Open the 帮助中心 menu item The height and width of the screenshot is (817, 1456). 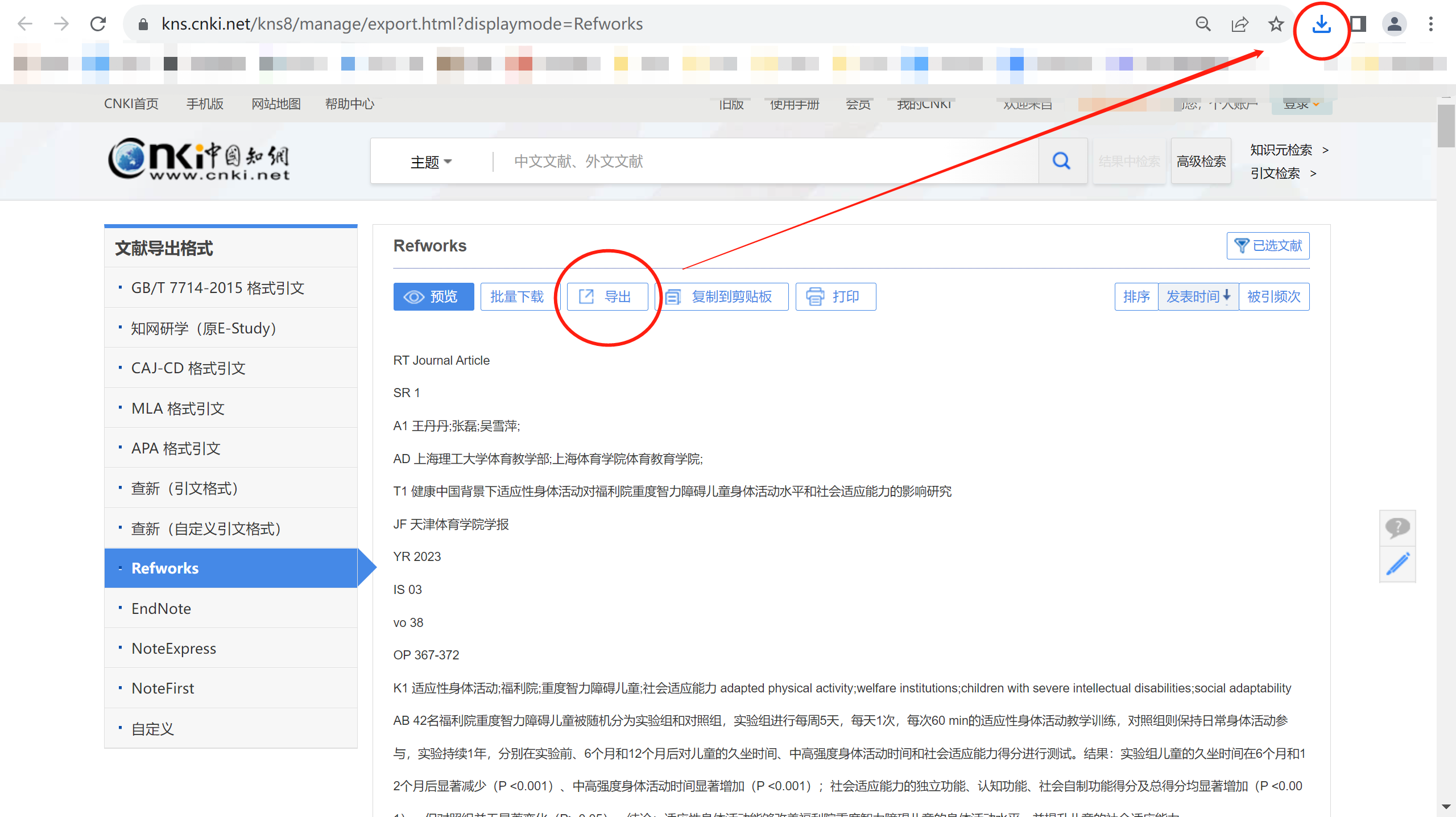(350, 104)
